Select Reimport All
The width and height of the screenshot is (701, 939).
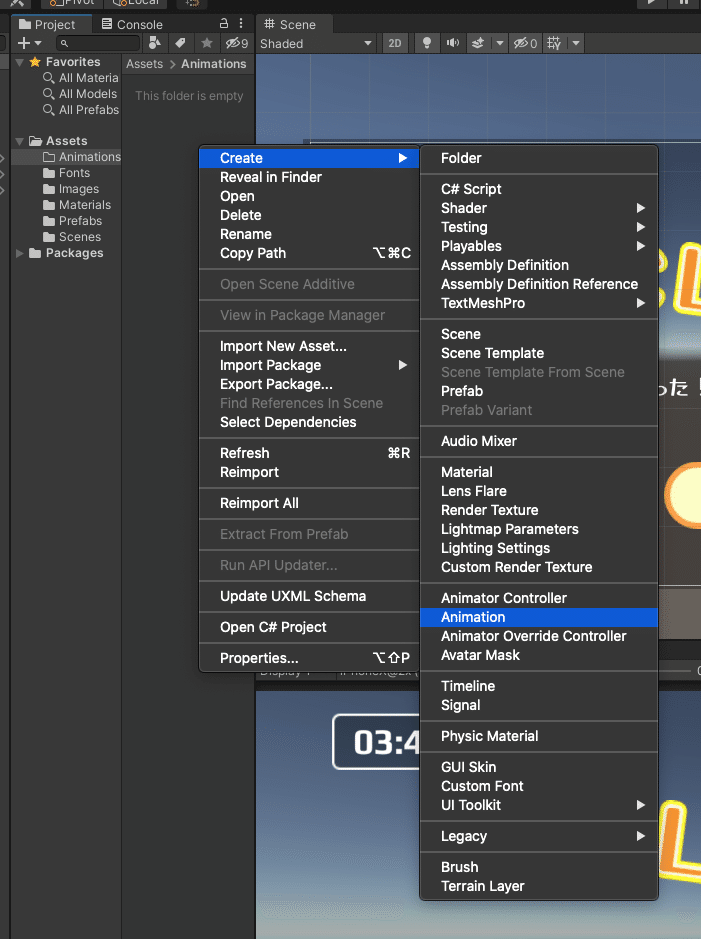[309, 504]
